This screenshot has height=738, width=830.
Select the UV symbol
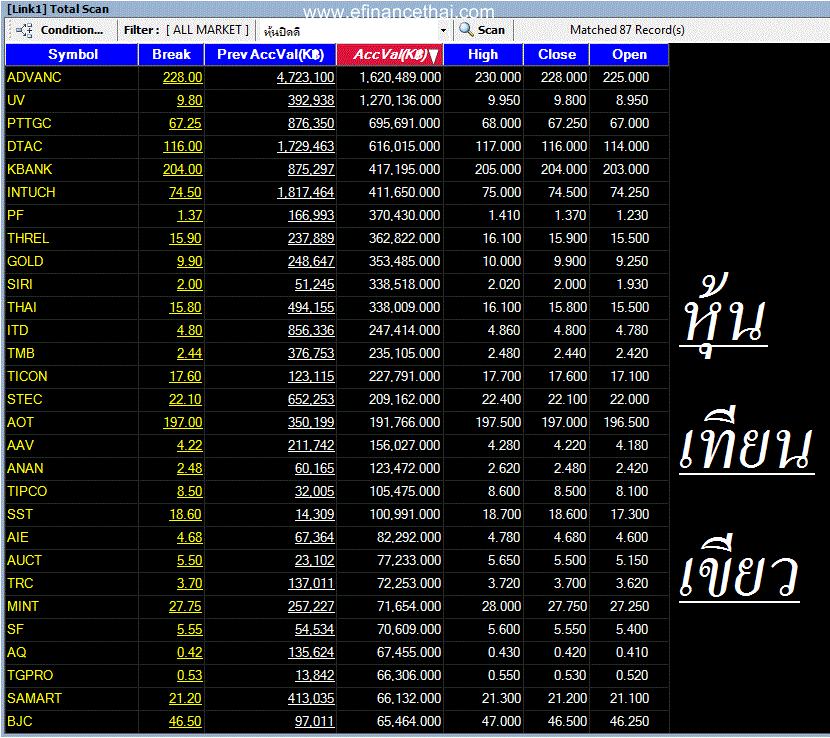click(16, 101)
